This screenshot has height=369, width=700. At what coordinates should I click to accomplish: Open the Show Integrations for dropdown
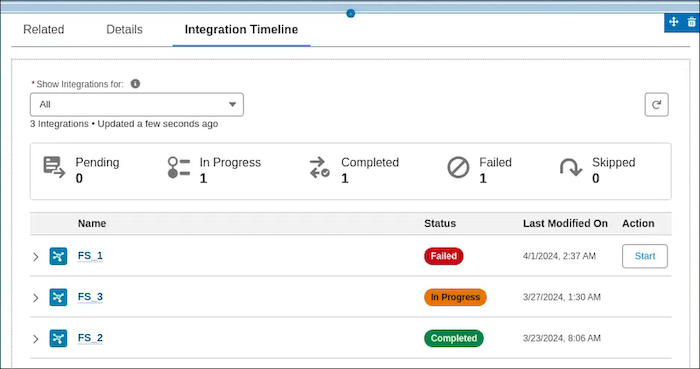pyautogui.click(x=137, y=104)
